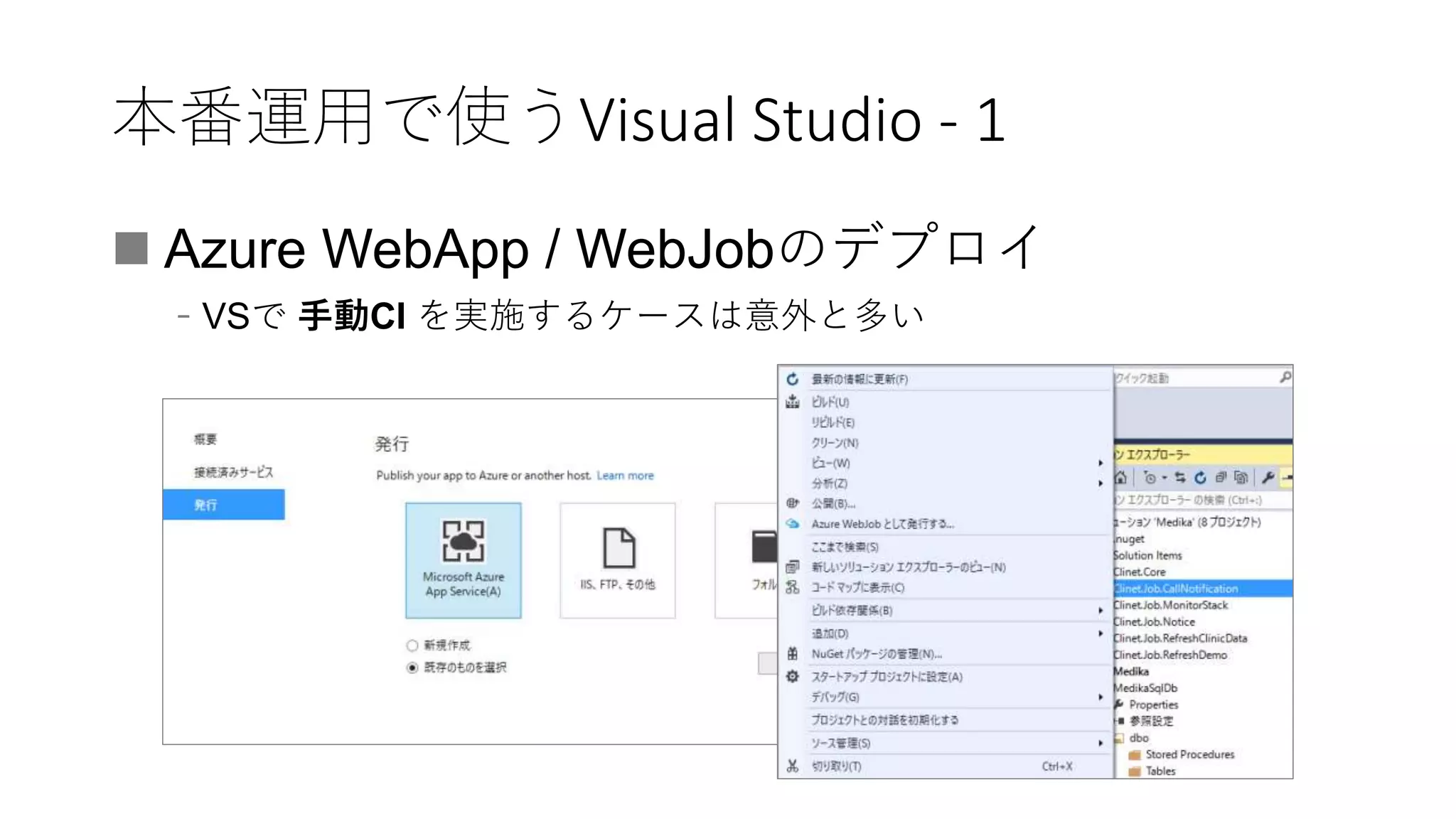Choose クリーン(N) from the context menu
Image resolution: width=1456 pixels, height=819 pixels.
(x=946, y=443)
